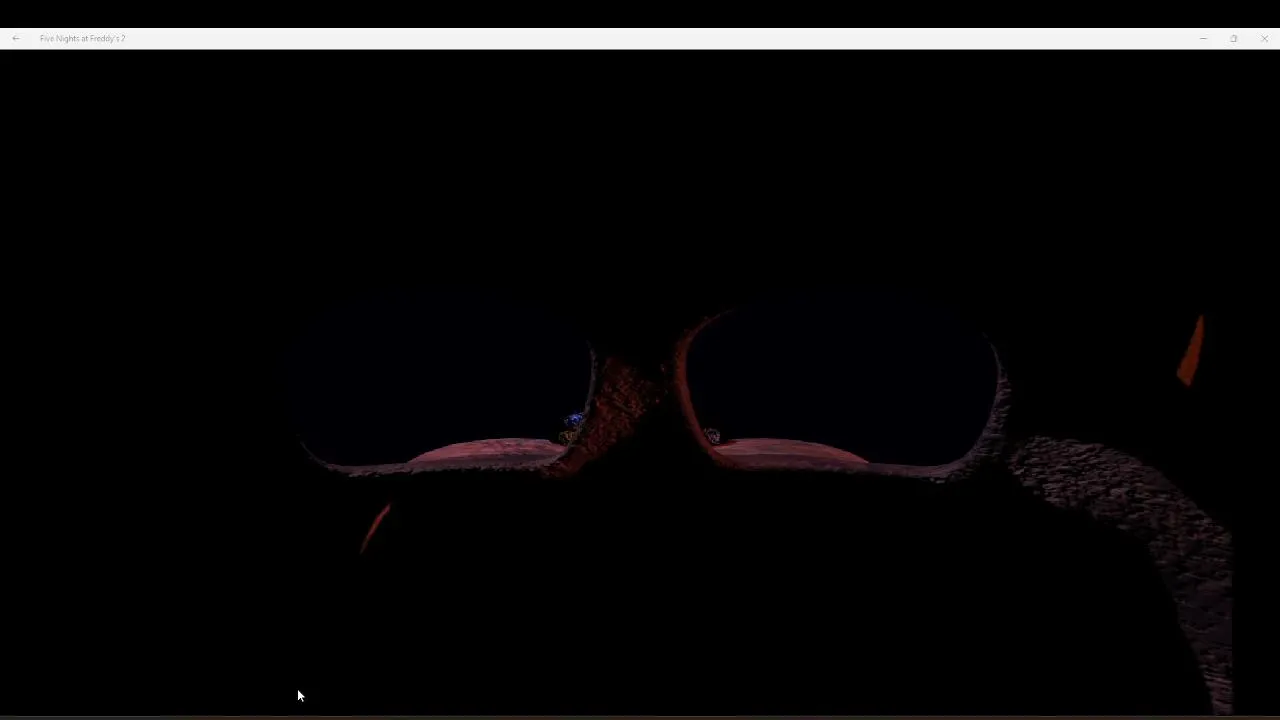1280x720 pixels.
Task: Close the Five Nights at Freddy's 2 window
Action: 1265,38
